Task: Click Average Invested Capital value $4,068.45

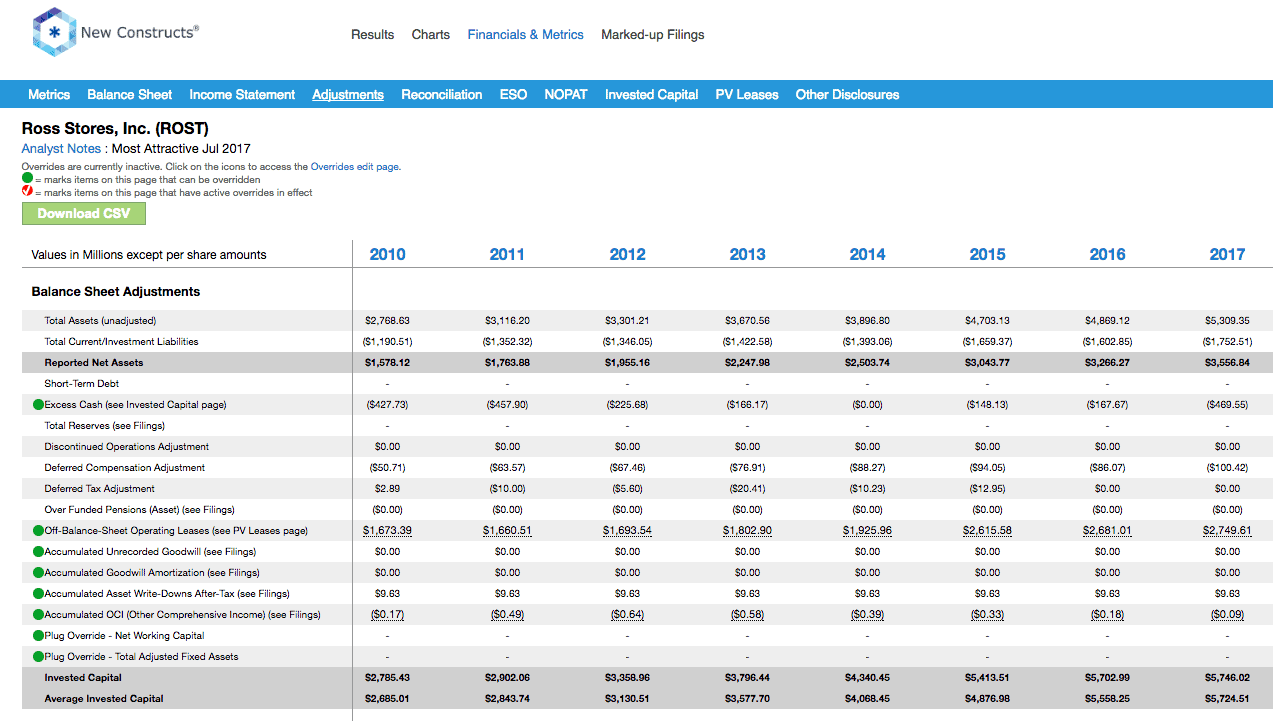Action: (867, 699)
